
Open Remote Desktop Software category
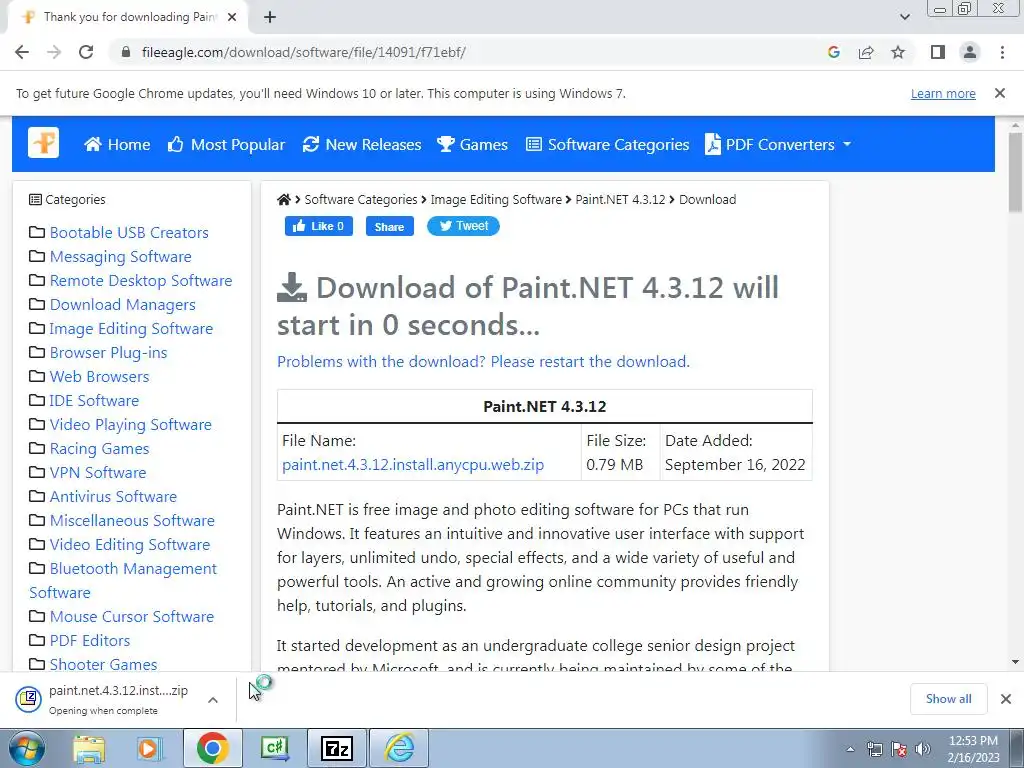141,281
